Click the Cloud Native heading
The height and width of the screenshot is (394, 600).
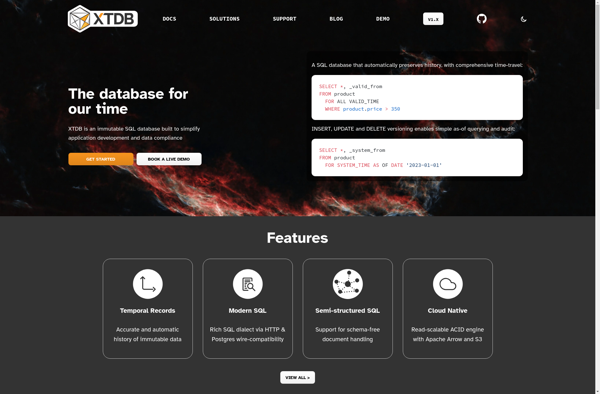point(447,311)
